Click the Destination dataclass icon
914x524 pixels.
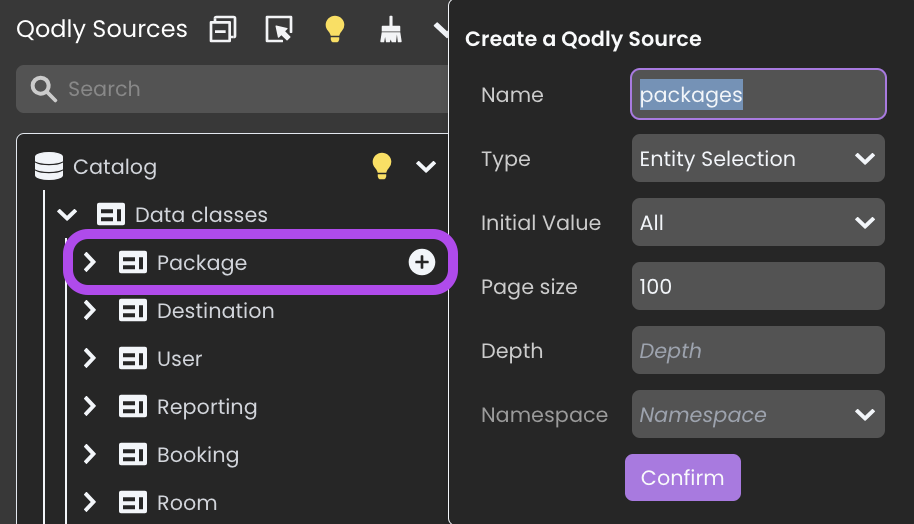pyautogui.click(x=133, y=311)
